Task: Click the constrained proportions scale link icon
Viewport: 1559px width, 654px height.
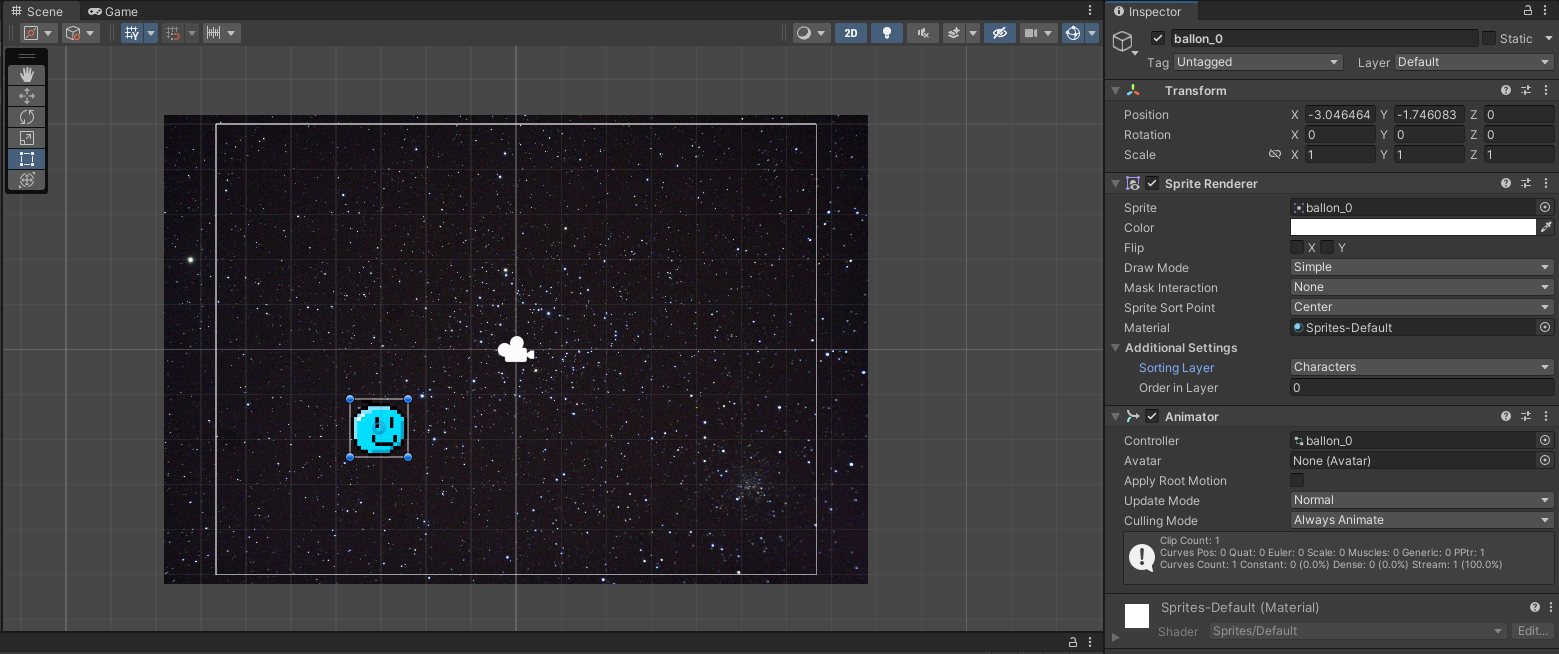Action: pyautogui.click(x=1274, y=155)
